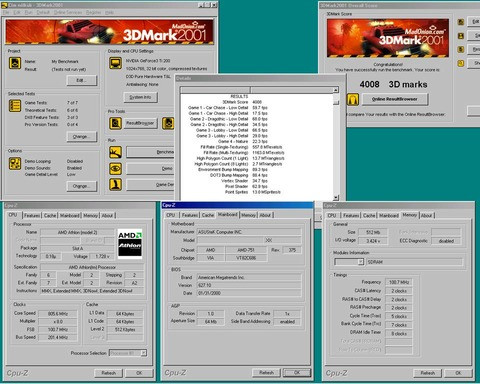Screen dimensions: 480x384
Task: Click the Online ResultBrowser button
Action: 394,99
